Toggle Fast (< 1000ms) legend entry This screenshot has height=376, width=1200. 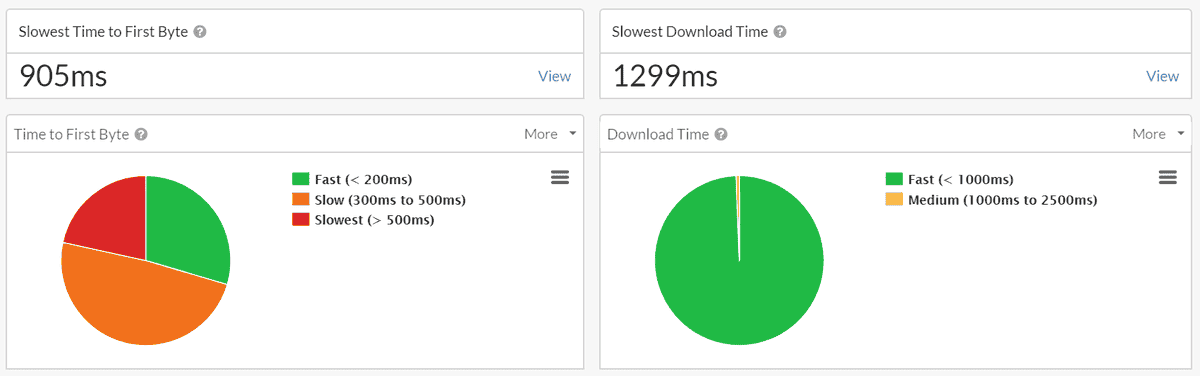950,179
